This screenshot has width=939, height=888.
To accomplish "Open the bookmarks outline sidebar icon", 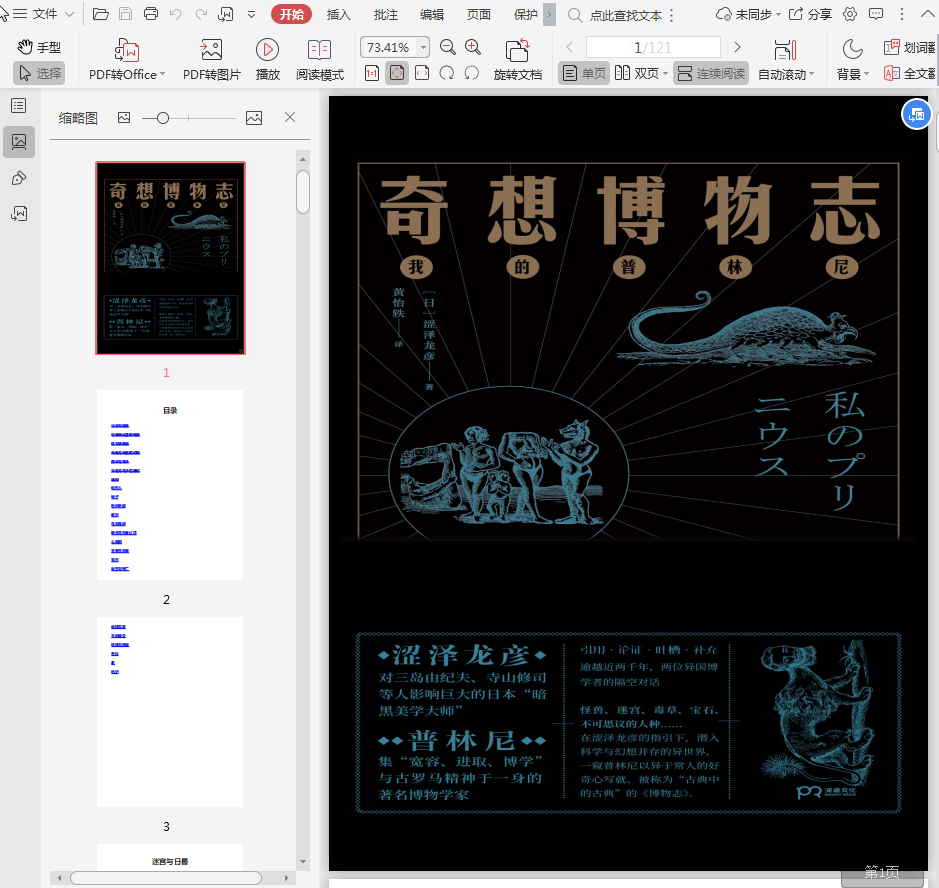I will click(x=18, y=105).
